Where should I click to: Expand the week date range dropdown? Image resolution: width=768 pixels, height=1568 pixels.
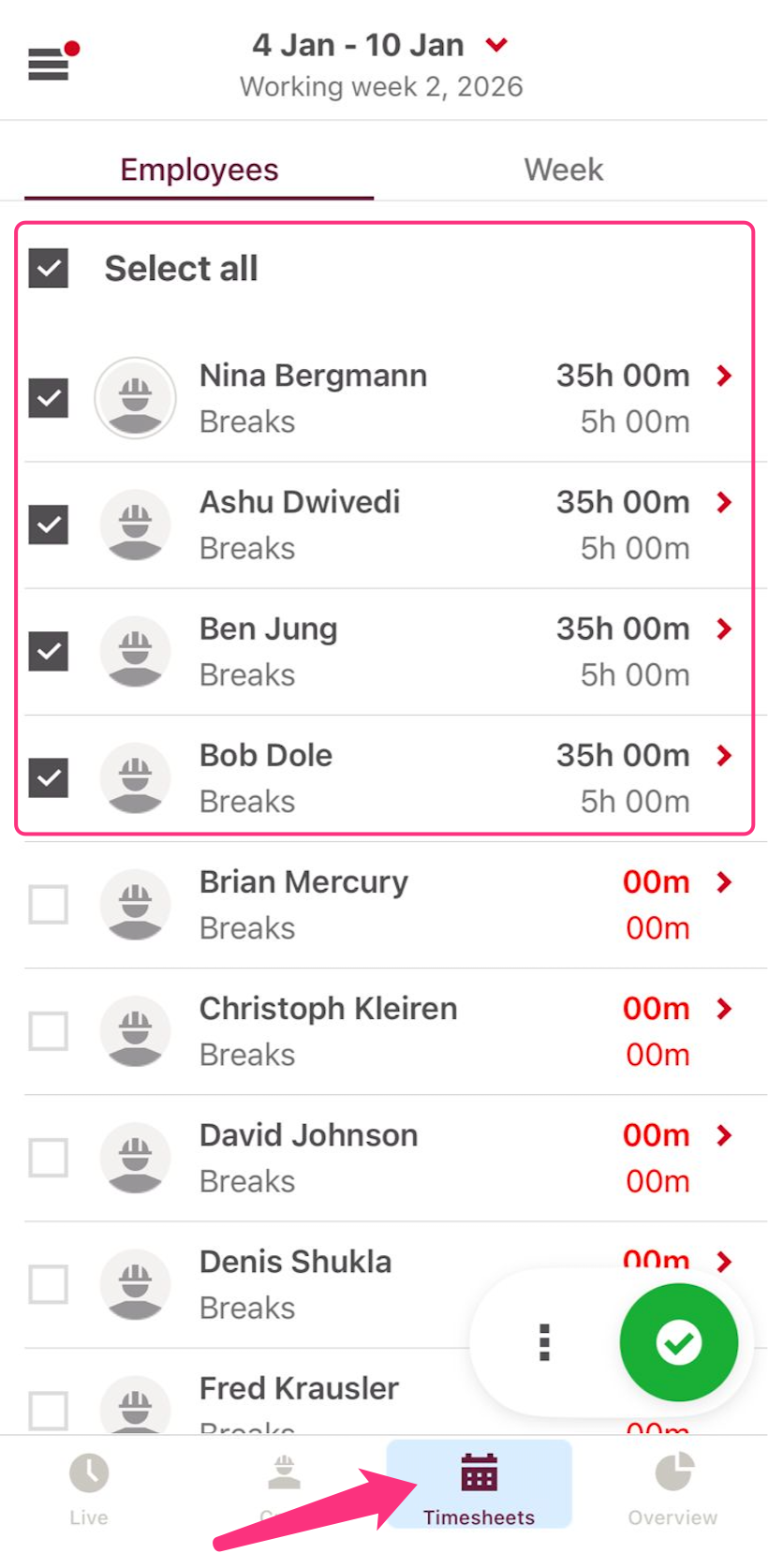(x=496, y=45)
